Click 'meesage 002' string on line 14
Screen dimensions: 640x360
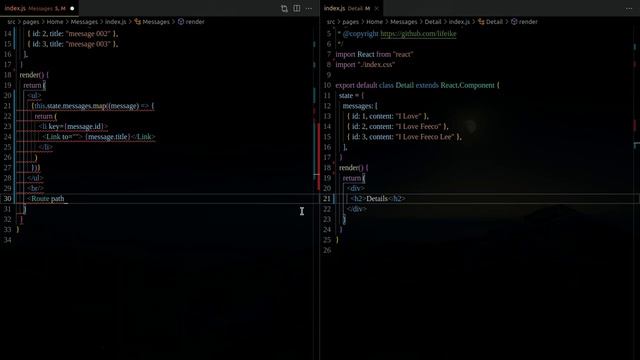[x=88, y=34]
